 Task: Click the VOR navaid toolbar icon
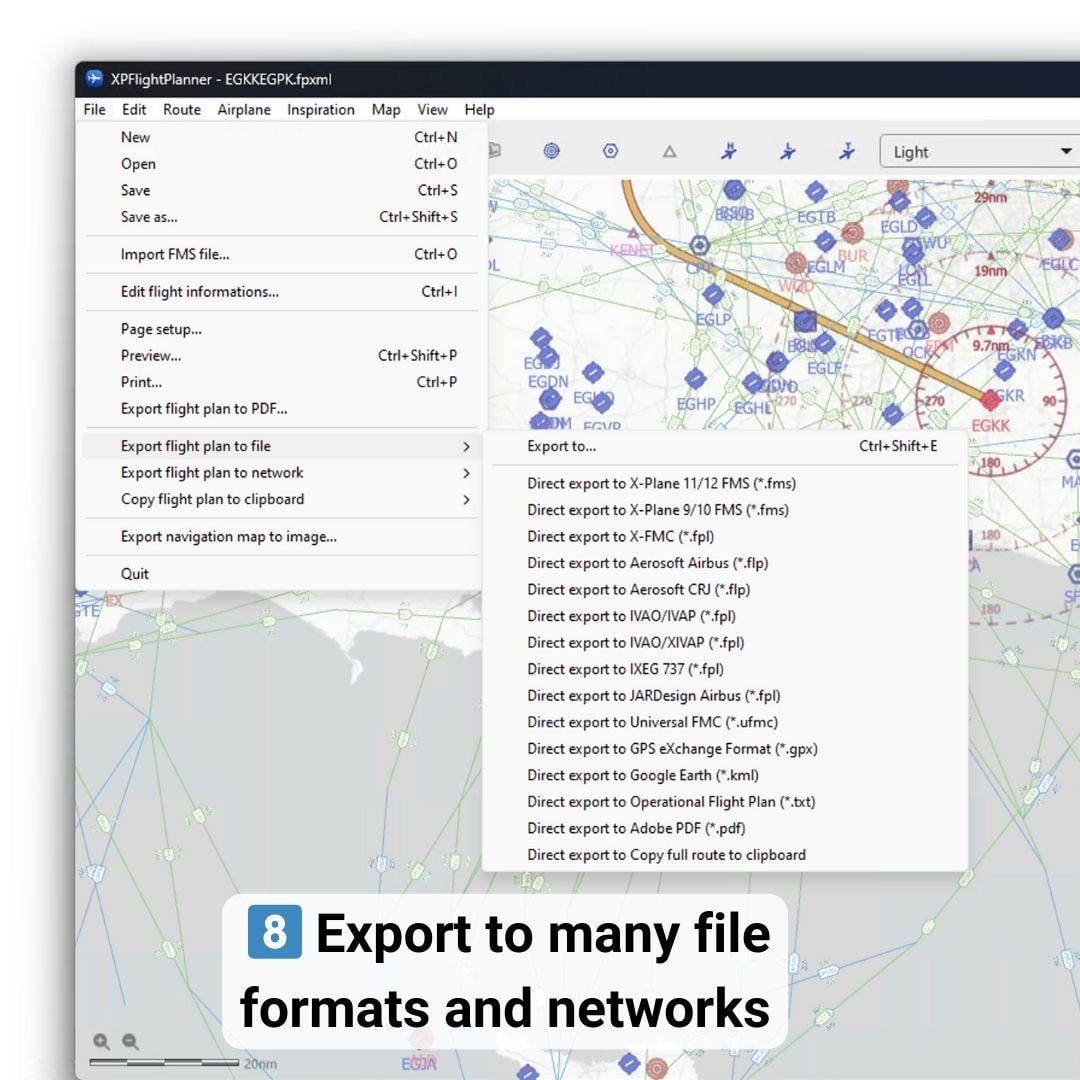pos(552,151)
